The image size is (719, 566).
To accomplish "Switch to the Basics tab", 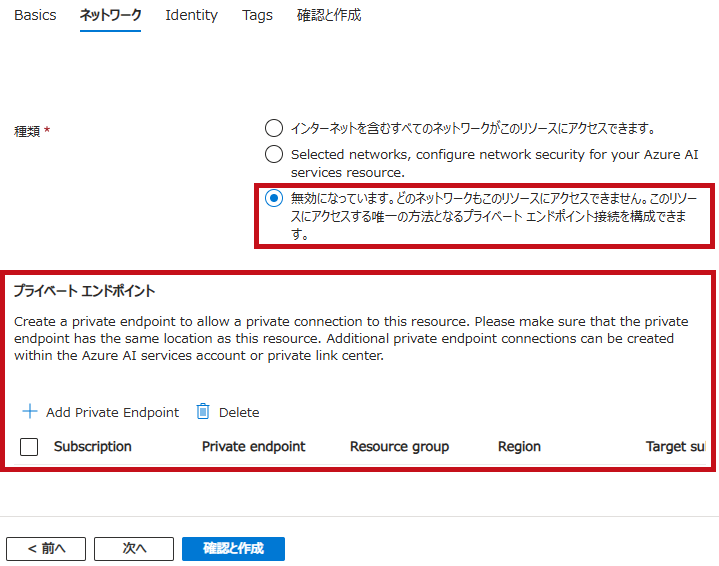I will (x=35, y=16).
